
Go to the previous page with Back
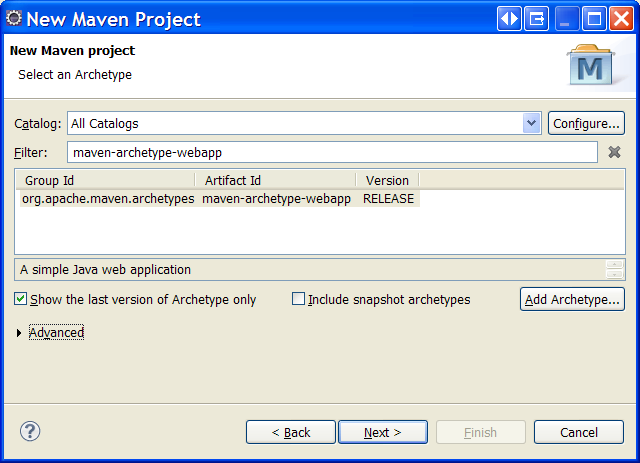[291, 432]
